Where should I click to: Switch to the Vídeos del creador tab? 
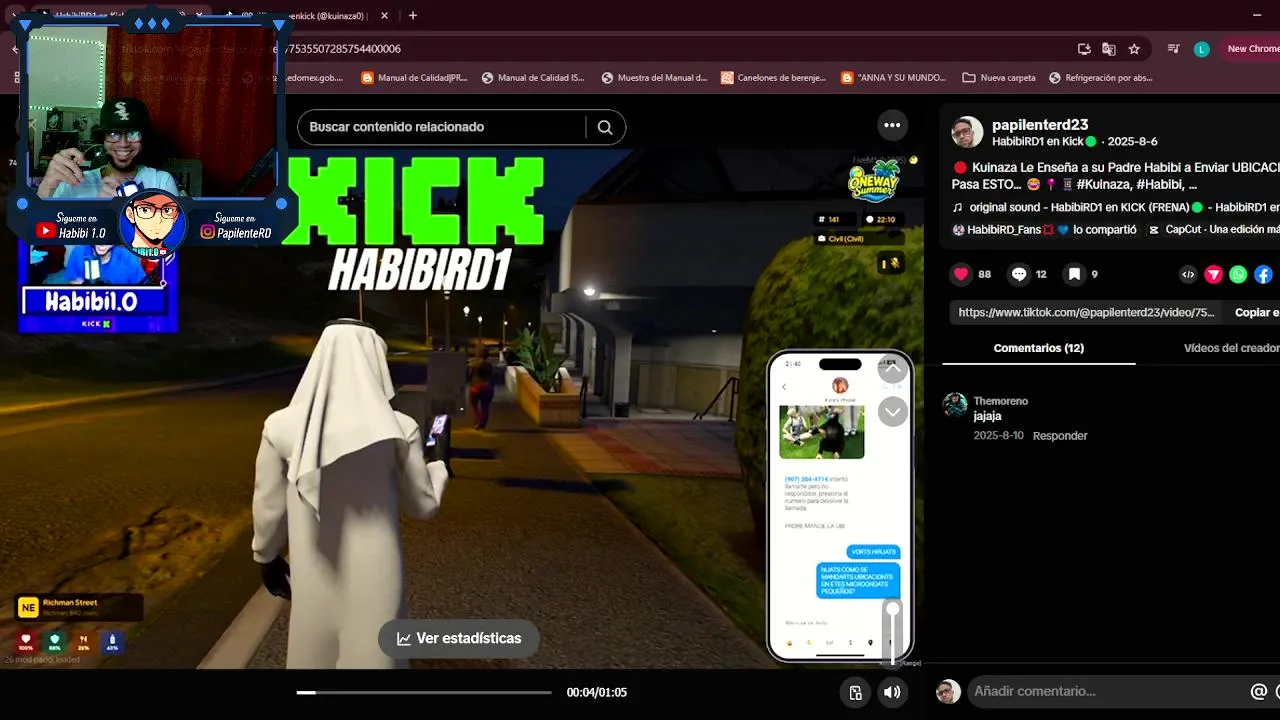pos(1231,348)
